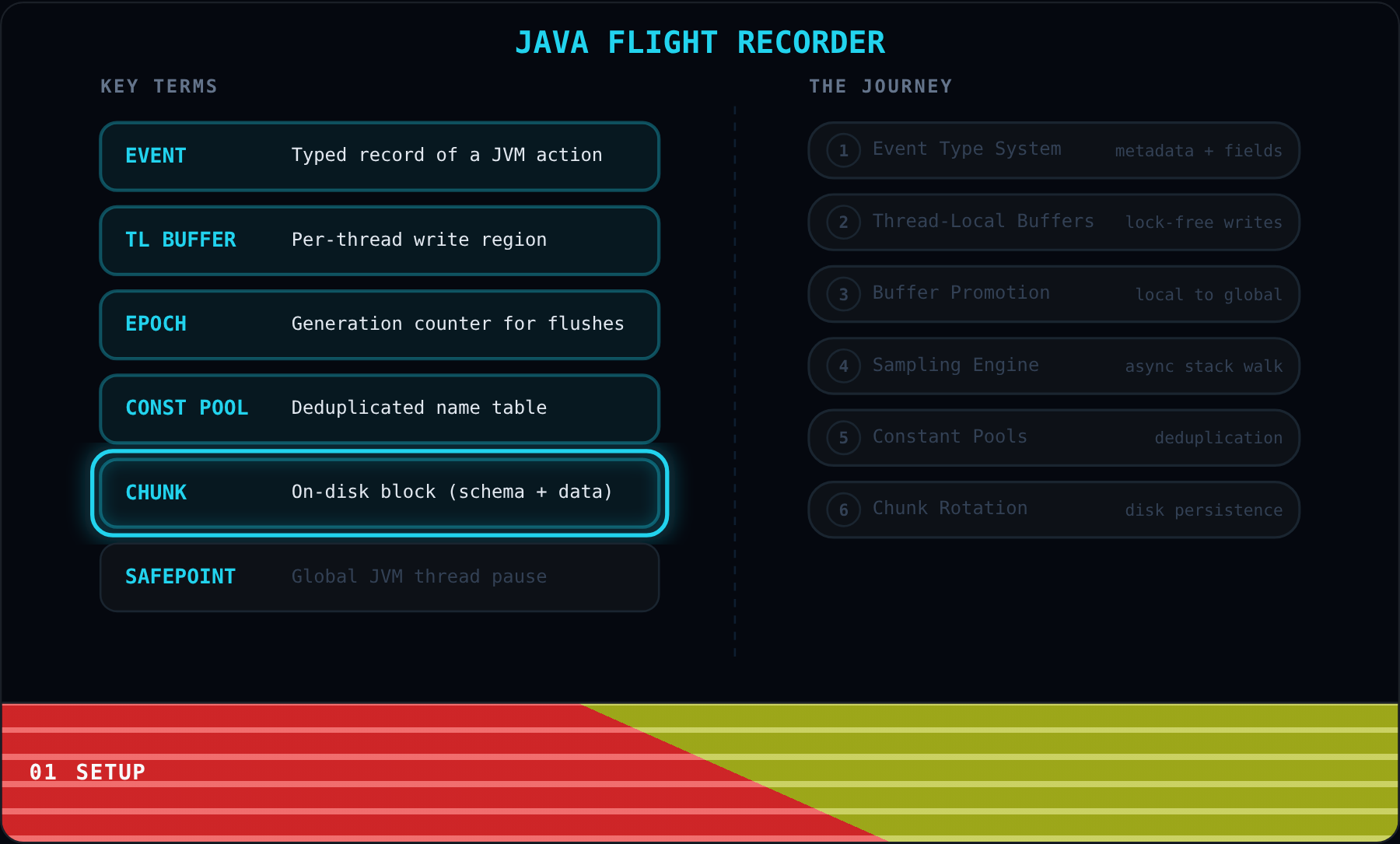The width and height of the screenshot is (1400, 844).
Task: Click the step 2 number badge
Action: coord(843,222)
